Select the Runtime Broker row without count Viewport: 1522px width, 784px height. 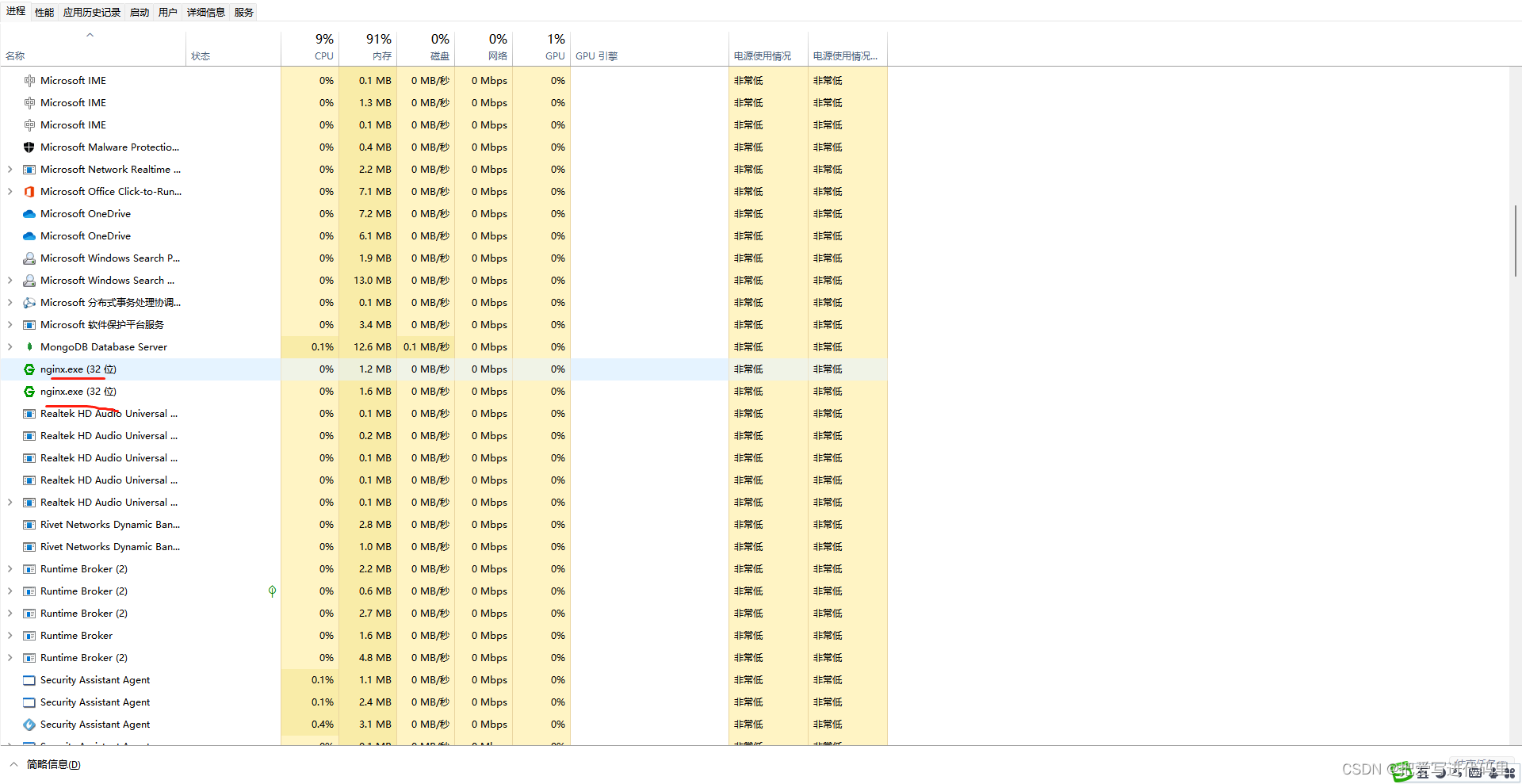pyautogui.click(x=444, y=636)
